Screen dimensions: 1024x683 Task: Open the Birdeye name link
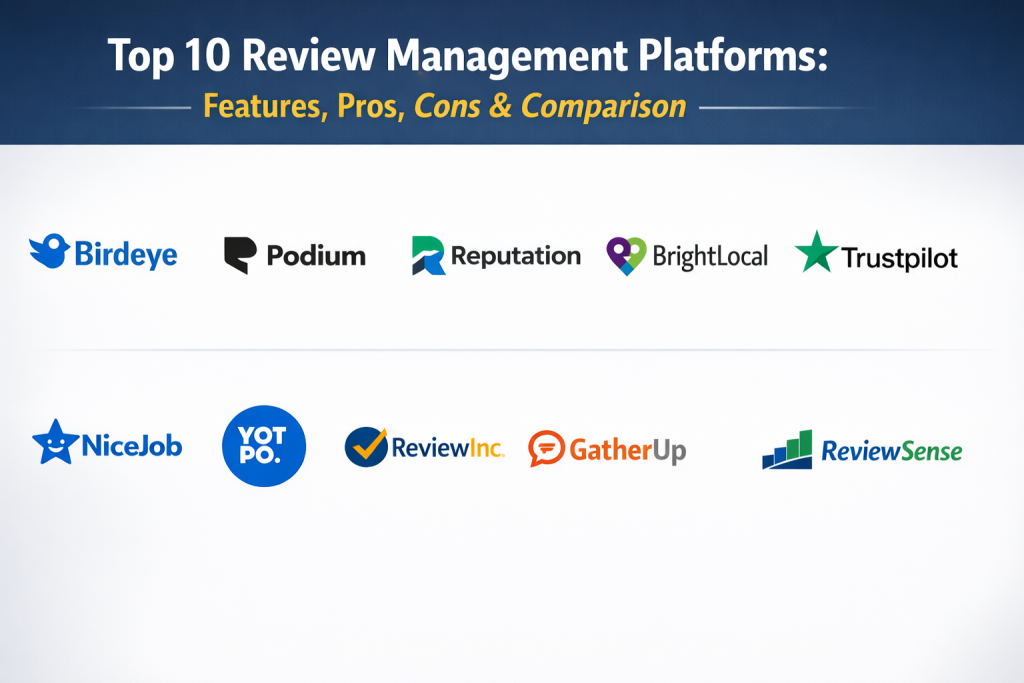[126, 255]
